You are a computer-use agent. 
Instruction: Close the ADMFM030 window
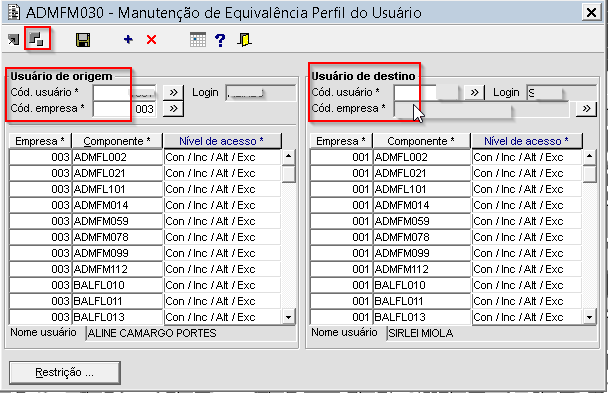591,13
